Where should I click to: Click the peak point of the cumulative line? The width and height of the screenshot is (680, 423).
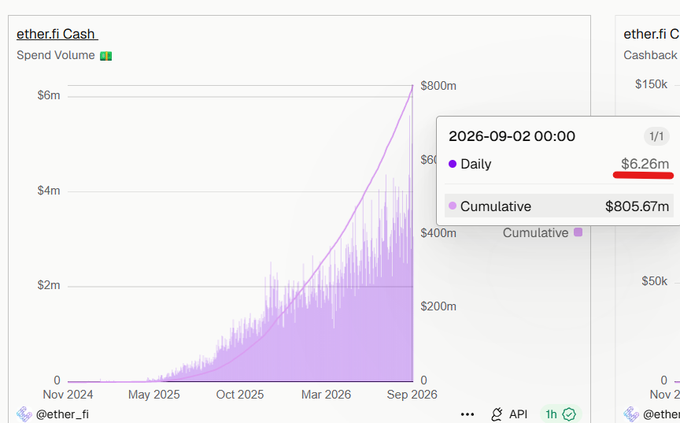tap(412, 85)
